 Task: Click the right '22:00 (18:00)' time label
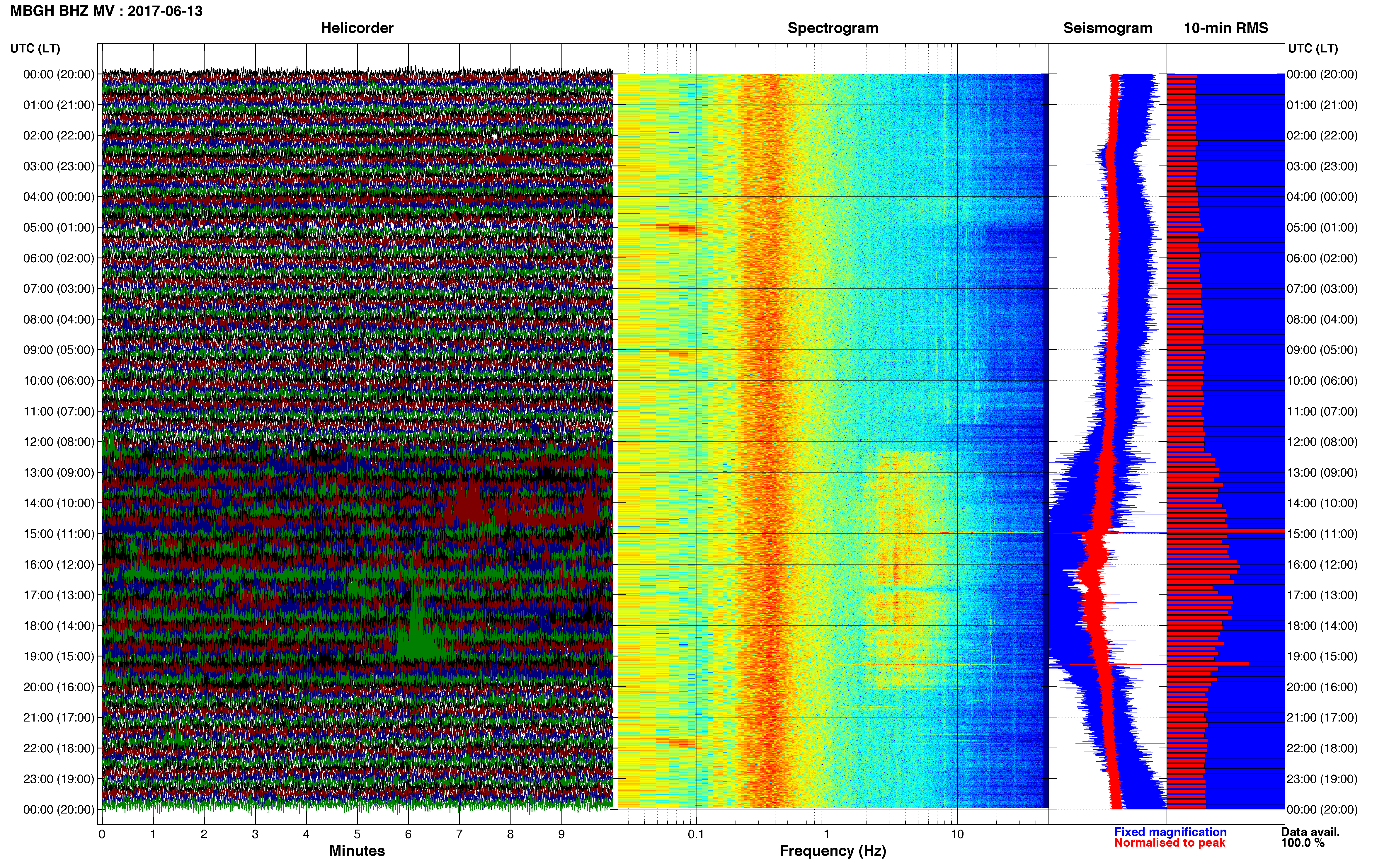tap(1322, 748)
